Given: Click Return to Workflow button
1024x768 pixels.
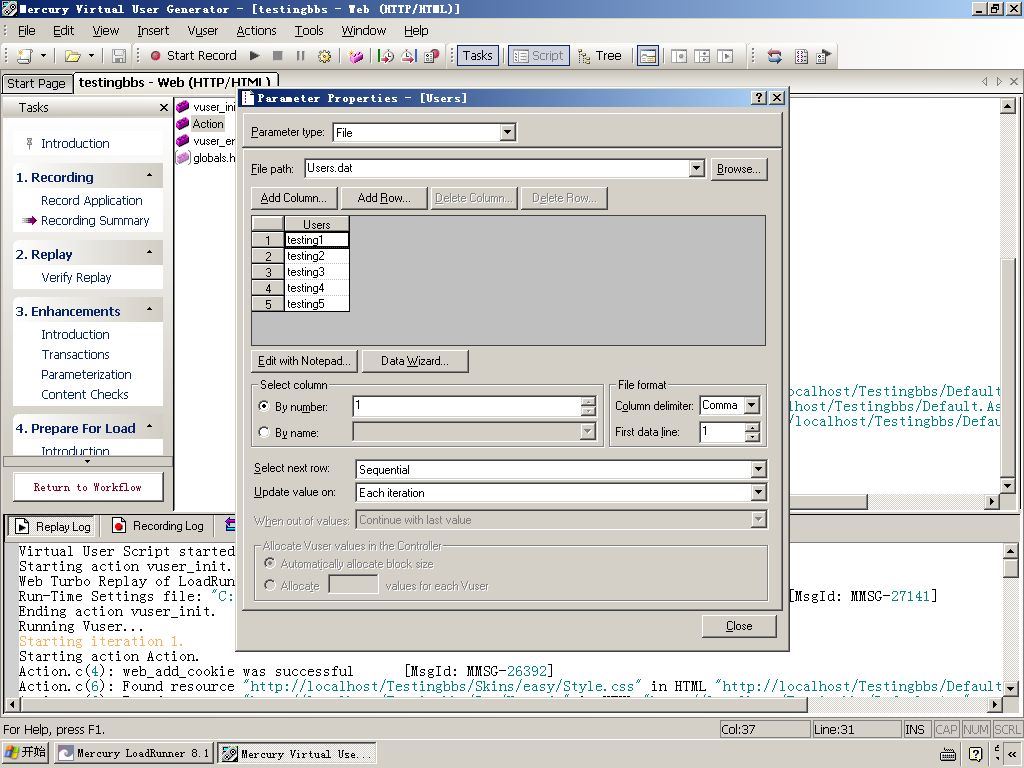Looking at the screenshot, I should pos(88,487).
